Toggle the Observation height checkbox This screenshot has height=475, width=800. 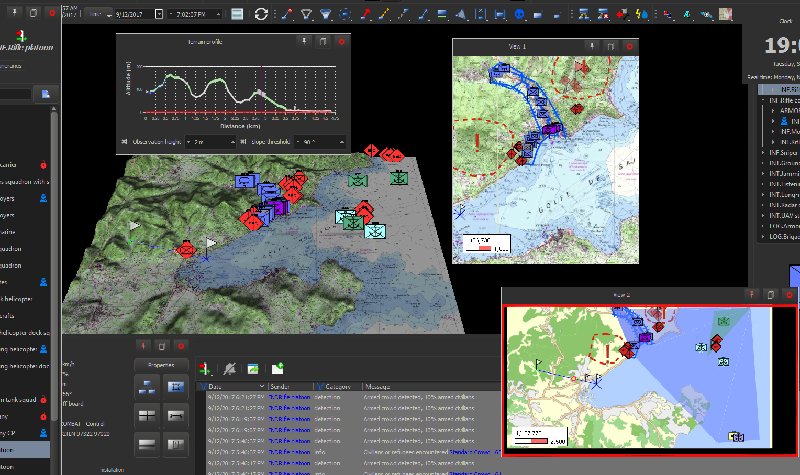point(124,141)
